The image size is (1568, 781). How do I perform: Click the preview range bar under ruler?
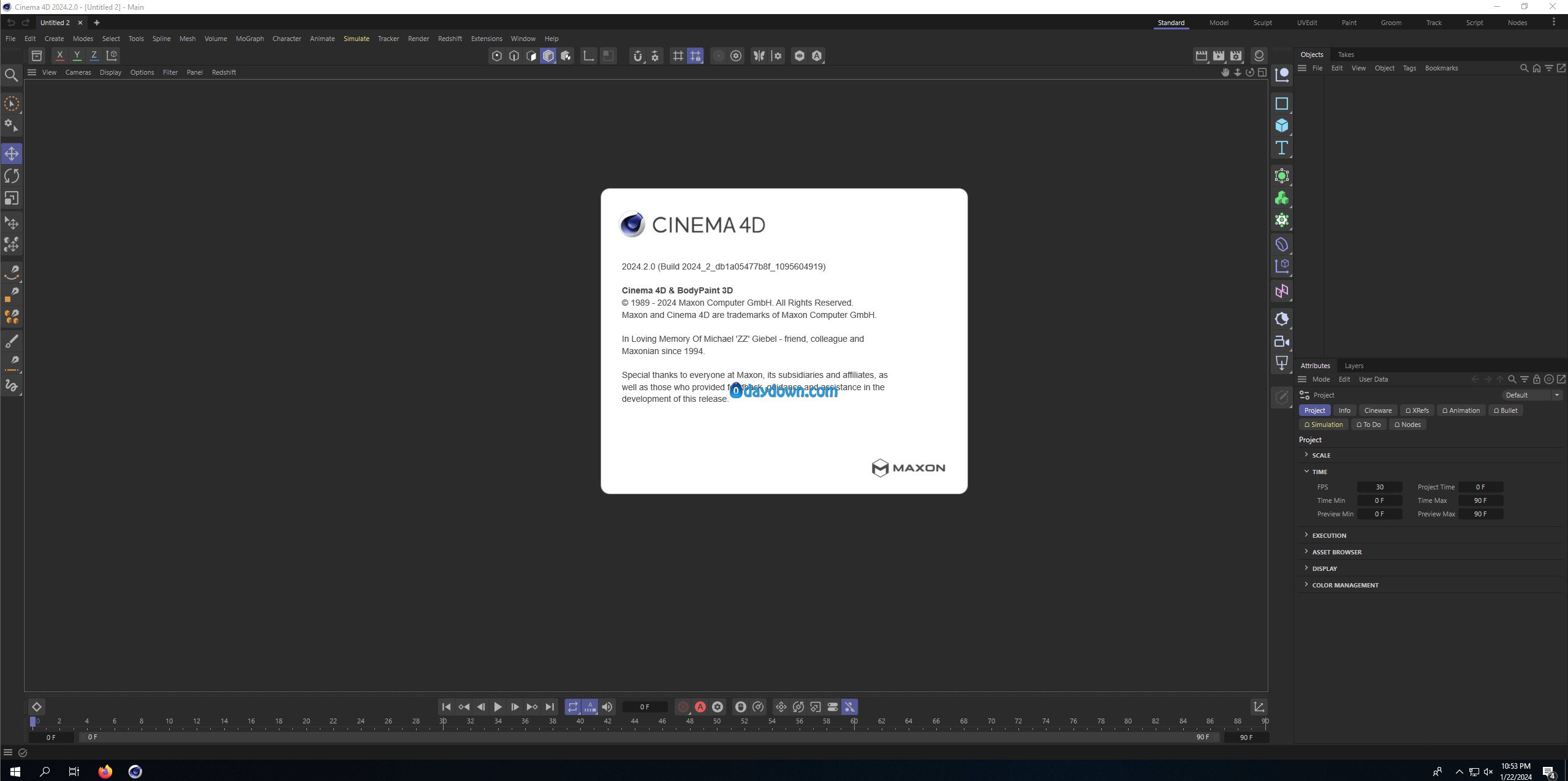click(650, 737)
